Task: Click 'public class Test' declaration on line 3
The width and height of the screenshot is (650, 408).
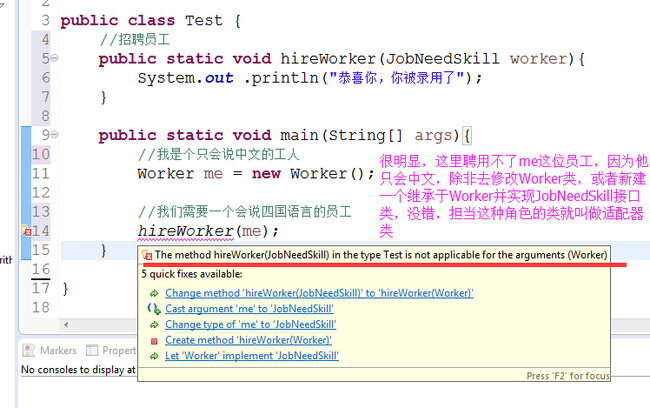Action: 150,20
